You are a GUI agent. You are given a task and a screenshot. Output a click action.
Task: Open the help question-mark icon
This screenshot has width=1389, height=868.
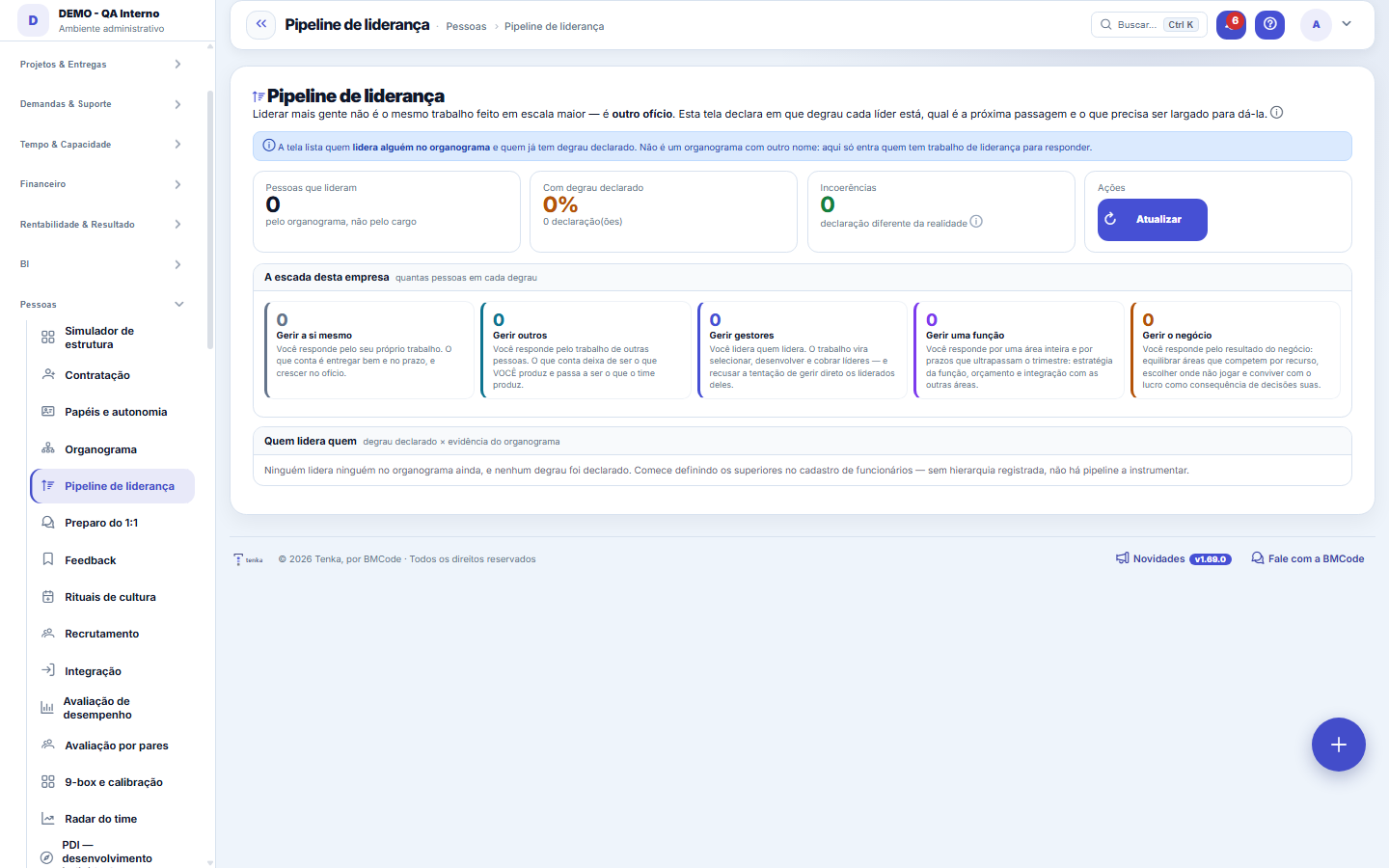pyautogui.click(x=1269, y=24)
